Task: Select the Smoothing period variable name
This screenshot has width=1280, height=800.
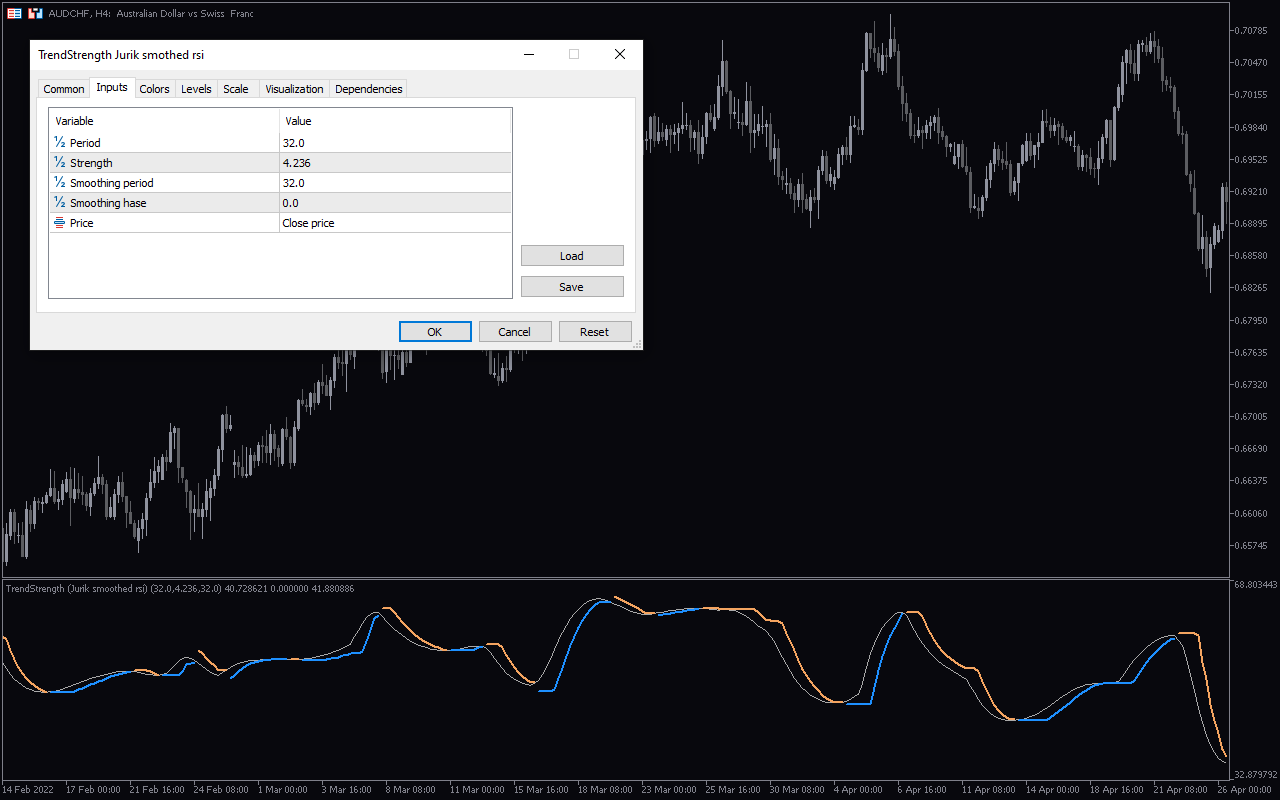Action: point(112,183)
